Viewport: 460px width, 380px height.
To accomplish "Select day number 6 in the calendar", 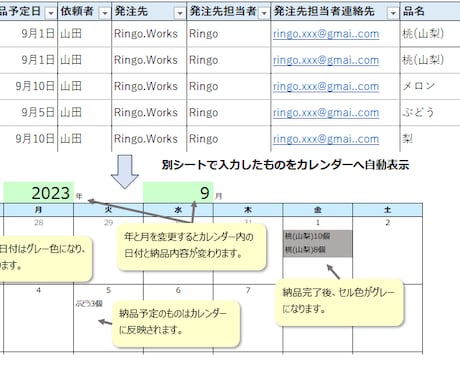I will 178,290.
